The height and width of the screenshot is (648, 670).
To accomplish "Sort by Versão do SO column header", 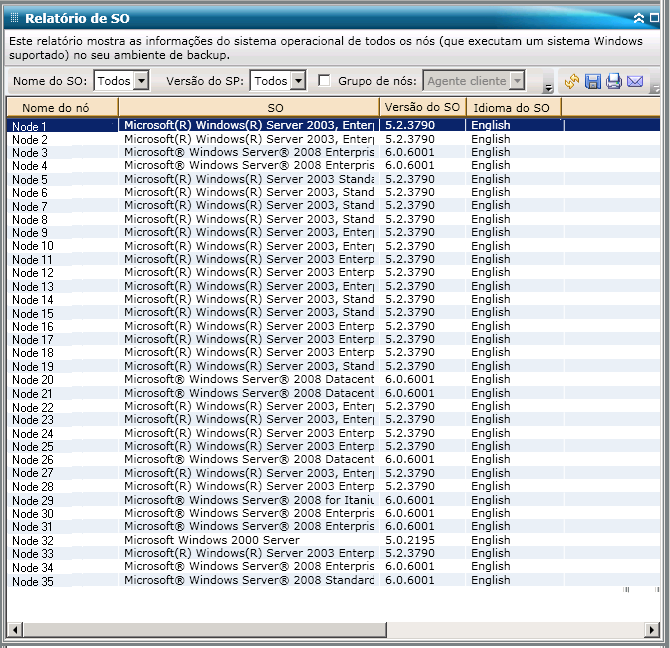I will click(423, 108).
